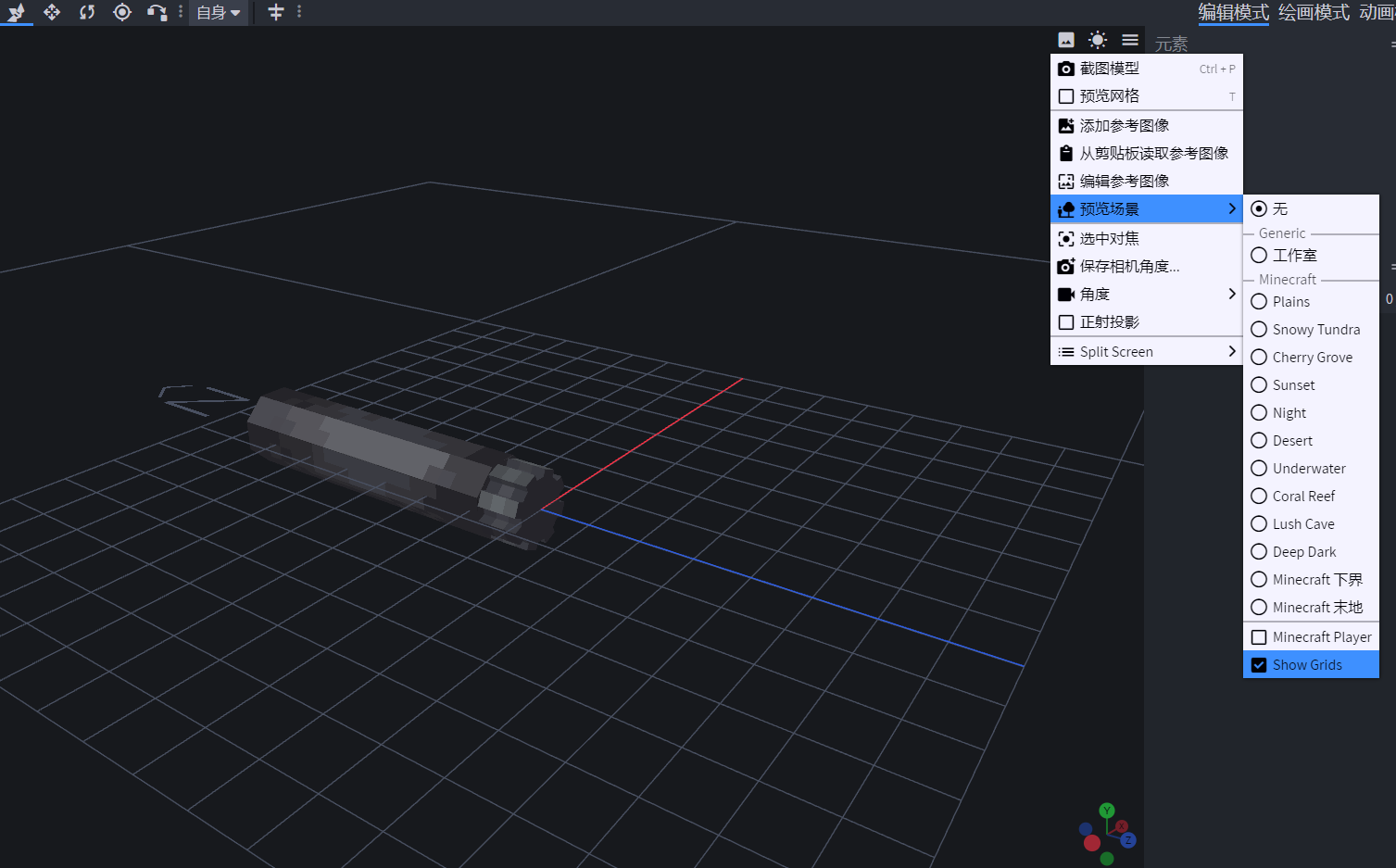
Task: Click the 元素 panel header
Action: point(1171,44)
